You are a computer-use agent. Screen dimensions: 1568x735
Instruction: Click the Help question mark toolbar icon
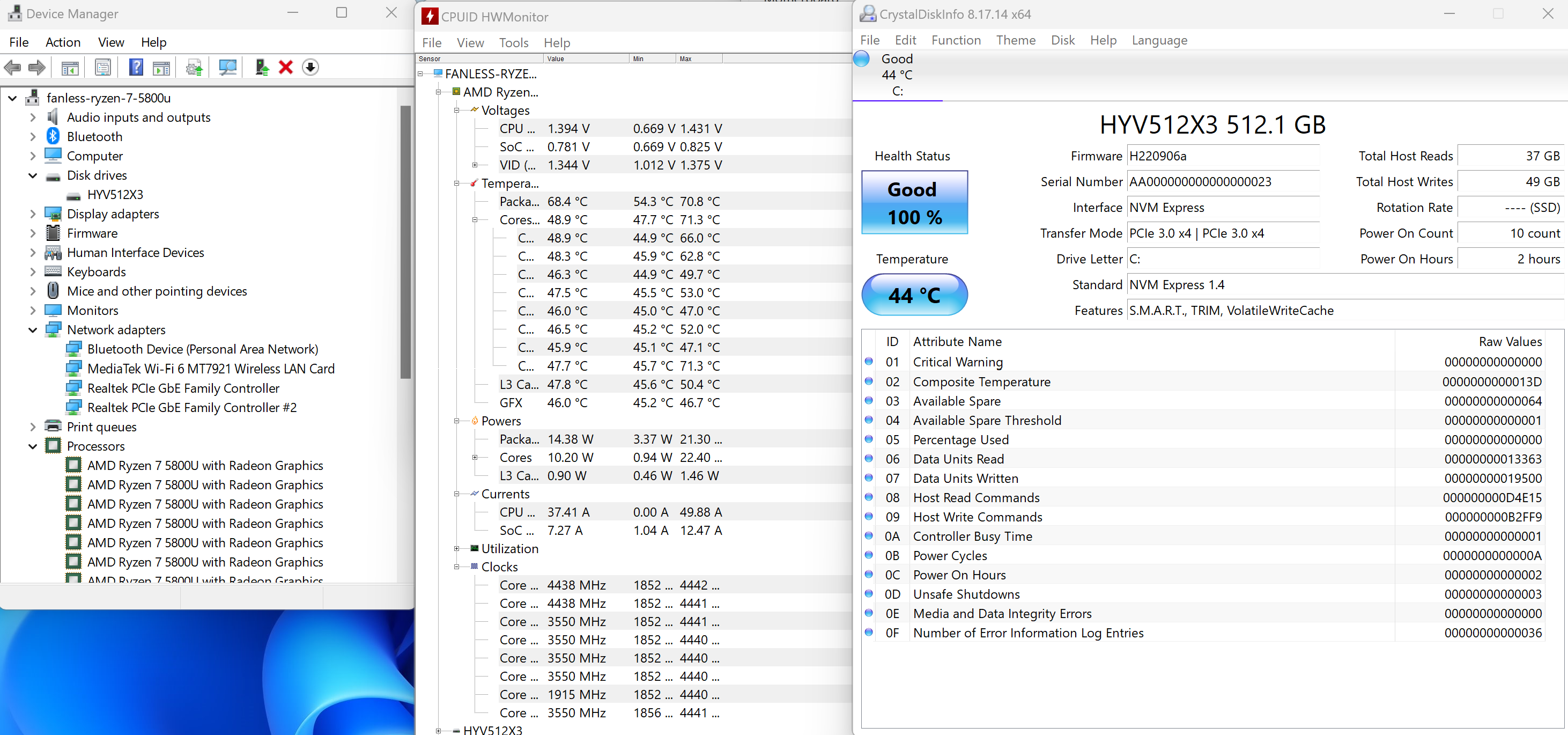(x=136, y=67)
